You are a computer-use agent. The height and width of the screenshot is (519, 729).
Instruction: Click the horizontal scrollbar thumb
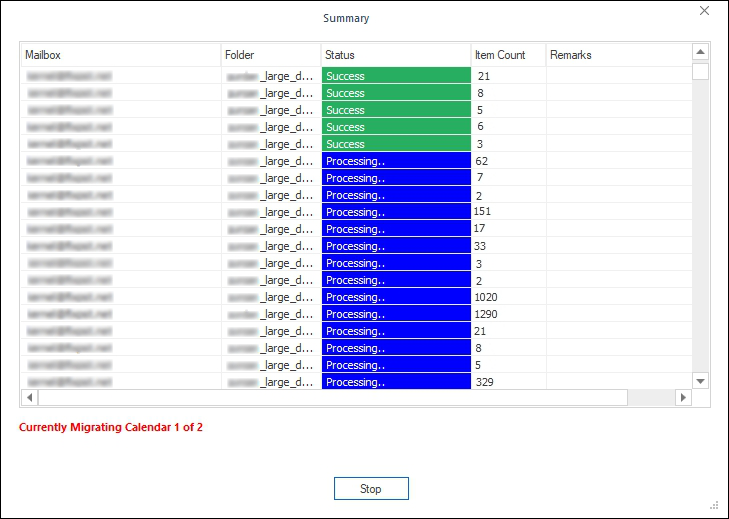point(333,398)
